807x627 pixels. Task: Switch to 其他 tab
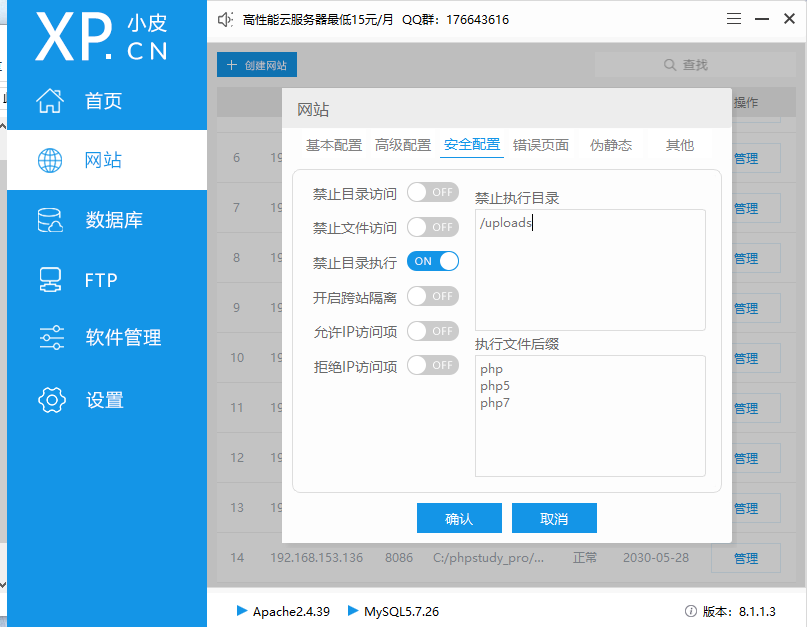[x=679, y=145]
